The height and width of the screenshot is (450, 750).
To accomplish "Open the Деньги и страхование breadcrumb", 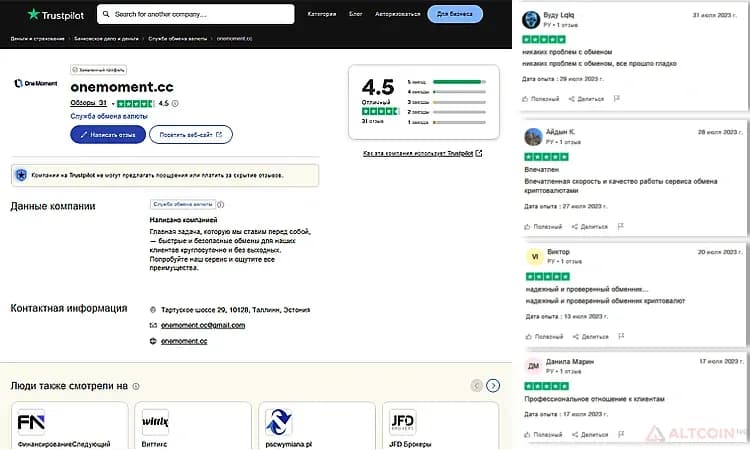I will (37, 38).
